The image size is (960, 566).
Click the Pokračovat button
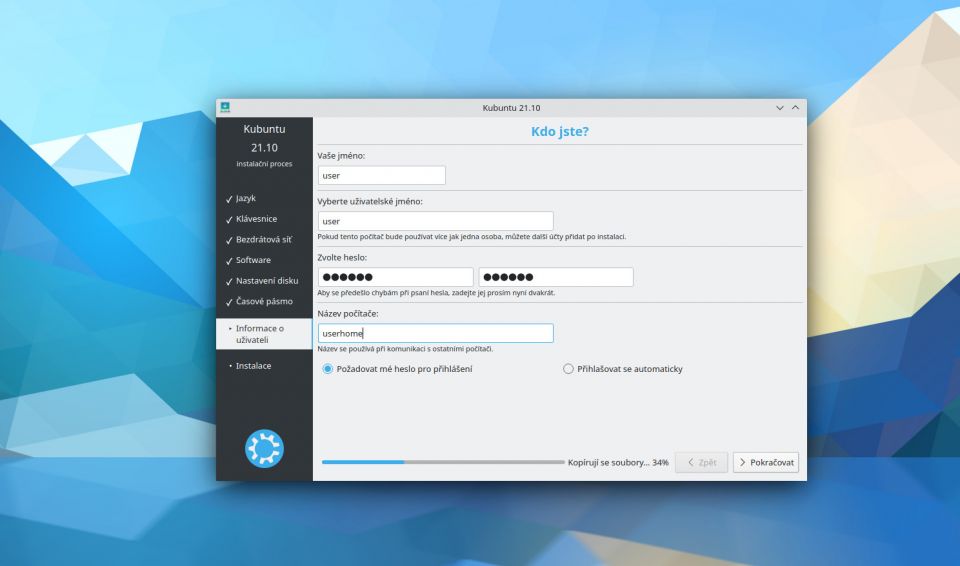point(766,462)
